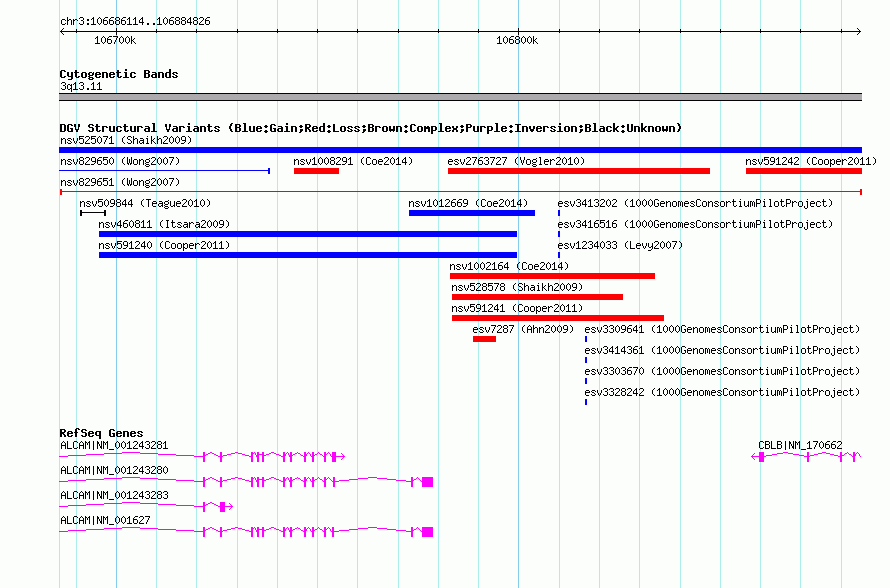Select the ALCAM|NM_001243283 transcript label
Screen dimensions: 890x588
point(114,495)
